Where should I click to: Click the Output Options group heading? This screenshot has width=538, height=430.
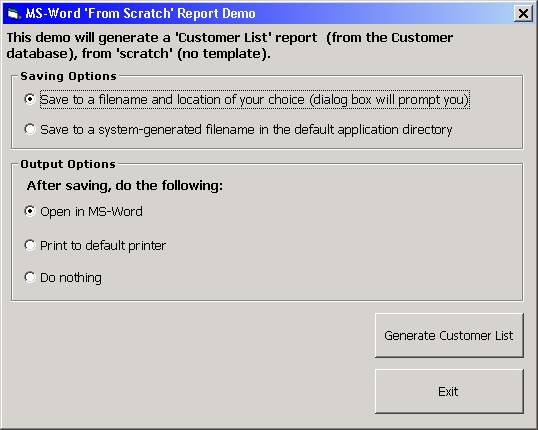coord(68,164)
